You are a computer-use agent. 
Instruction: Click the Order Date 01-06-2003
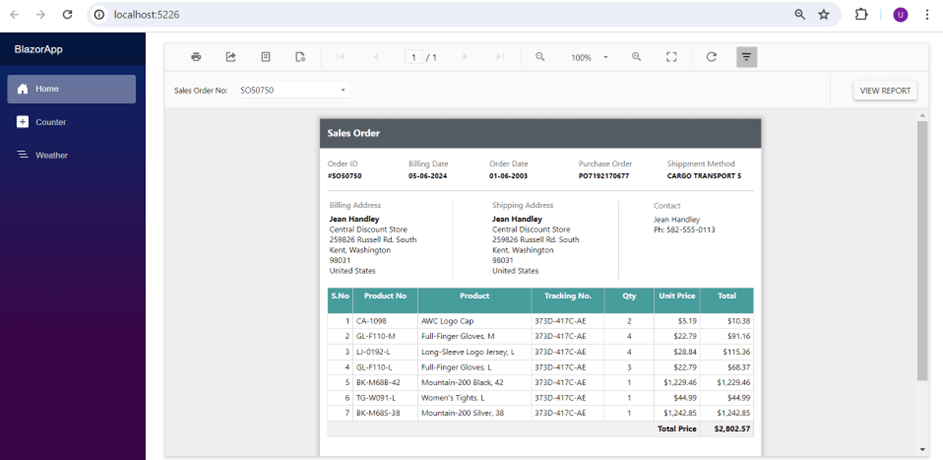[x=508, y=176]
